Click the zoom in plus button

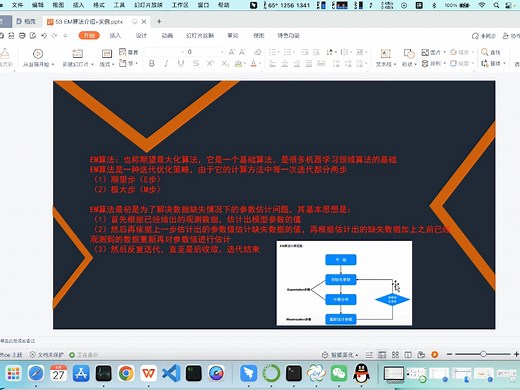(x=516, y=354)
